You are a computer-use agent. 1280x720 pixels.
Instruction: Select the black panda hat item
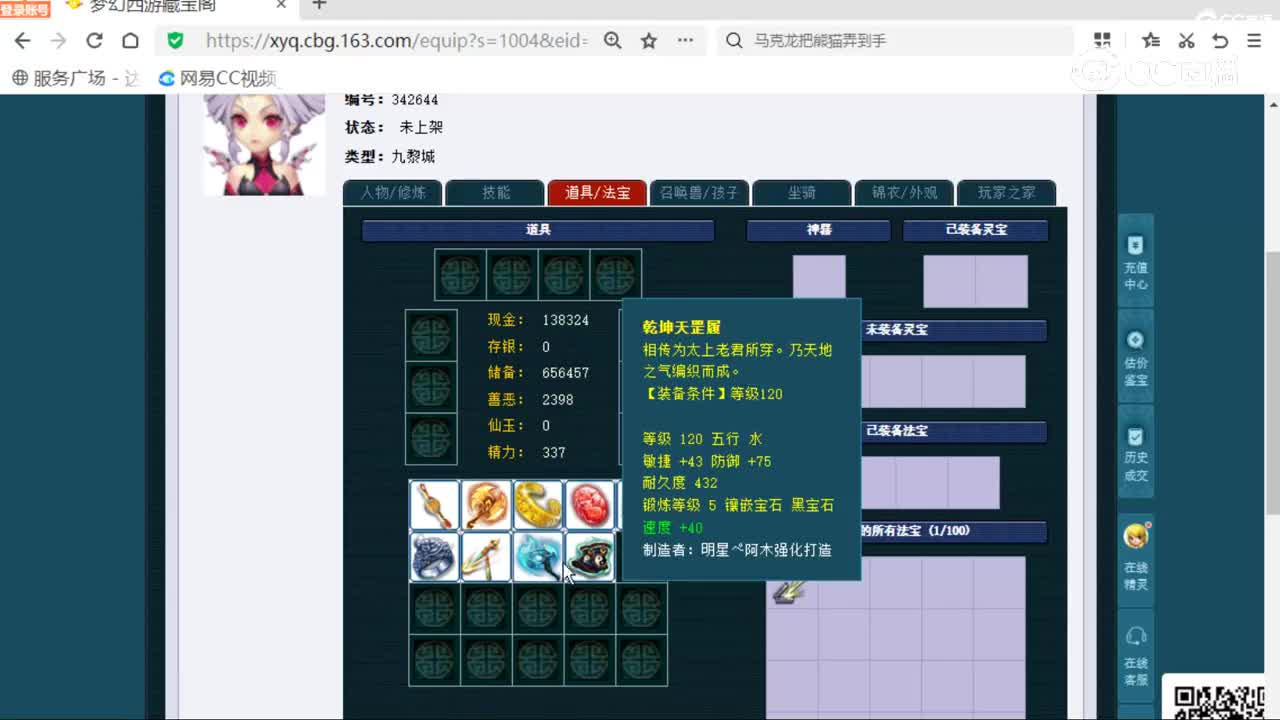point(590,557)
